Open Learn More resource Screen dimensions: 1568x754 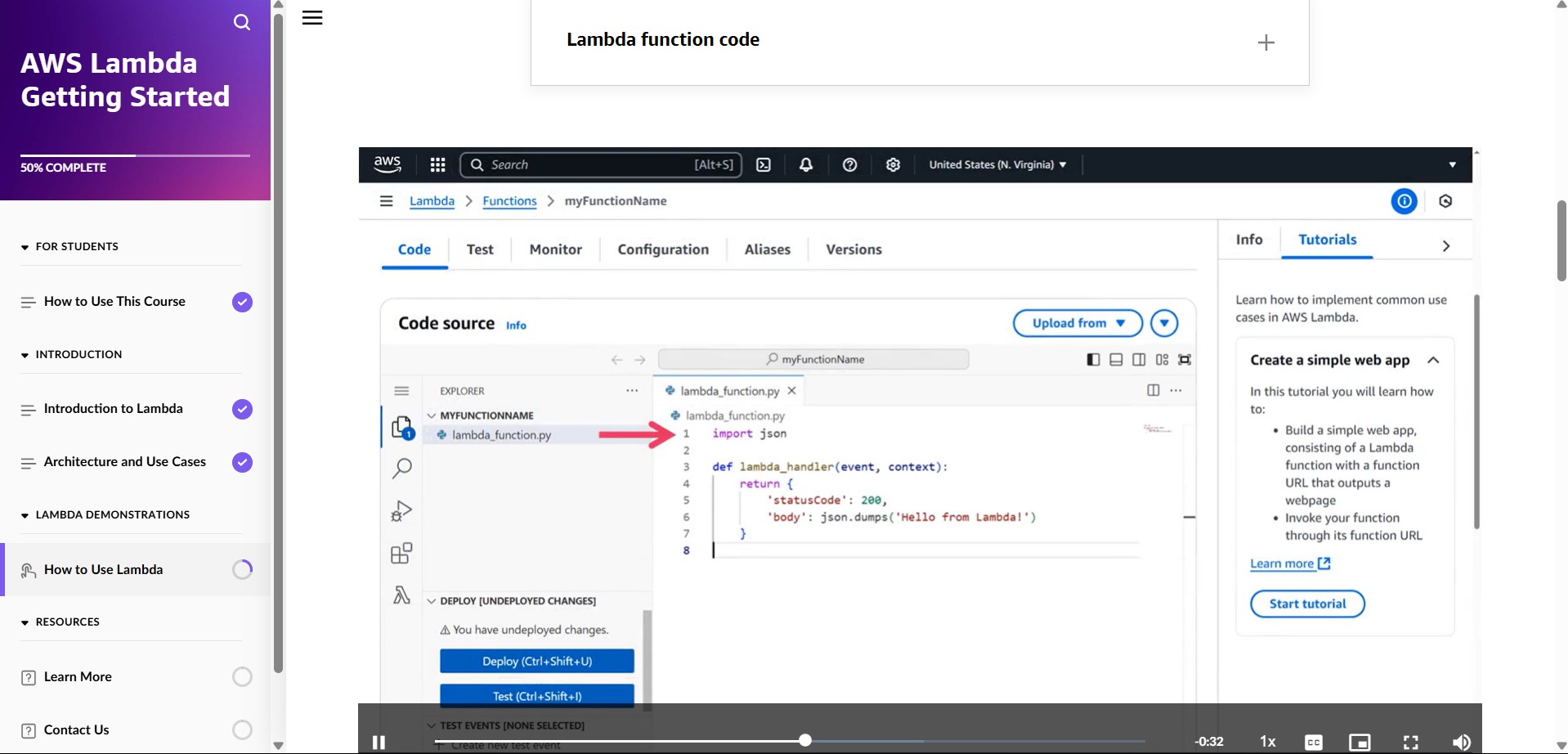pyautogui.click(x=78, y=677)
